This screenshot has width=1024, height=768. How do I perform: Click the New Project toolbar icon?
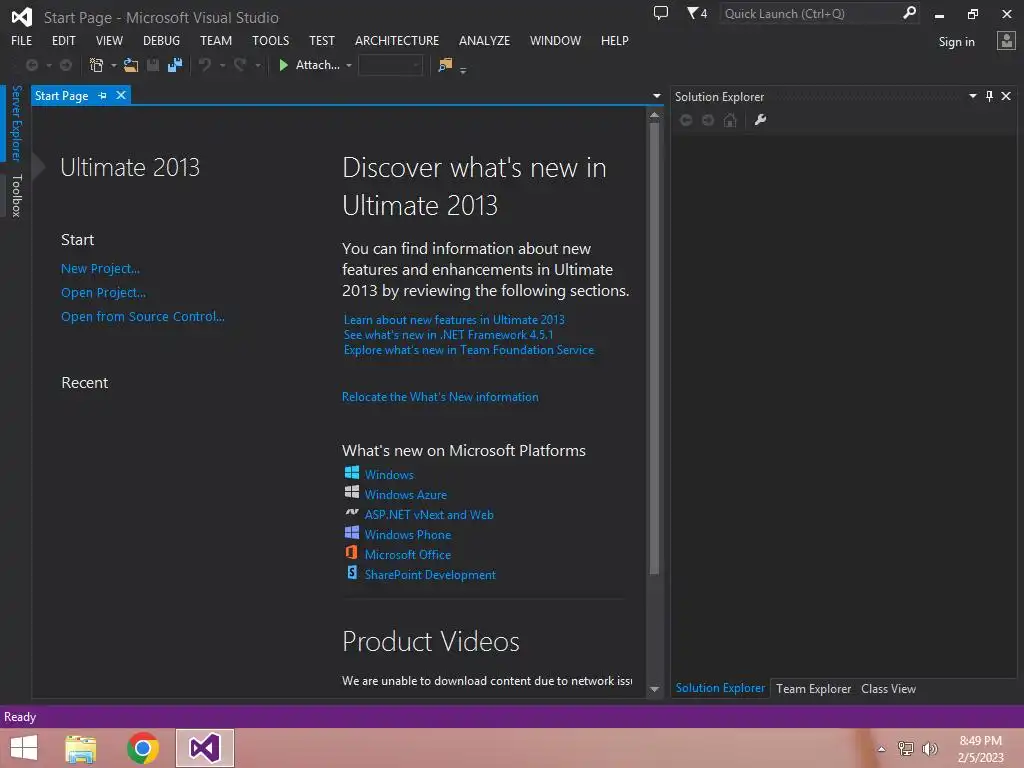pyautogui.click(x=97, y=65)
